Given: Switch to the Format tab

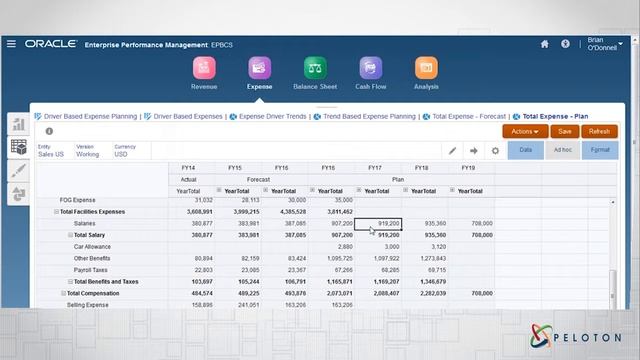Looking at the screenshot, I should [600, 150].
